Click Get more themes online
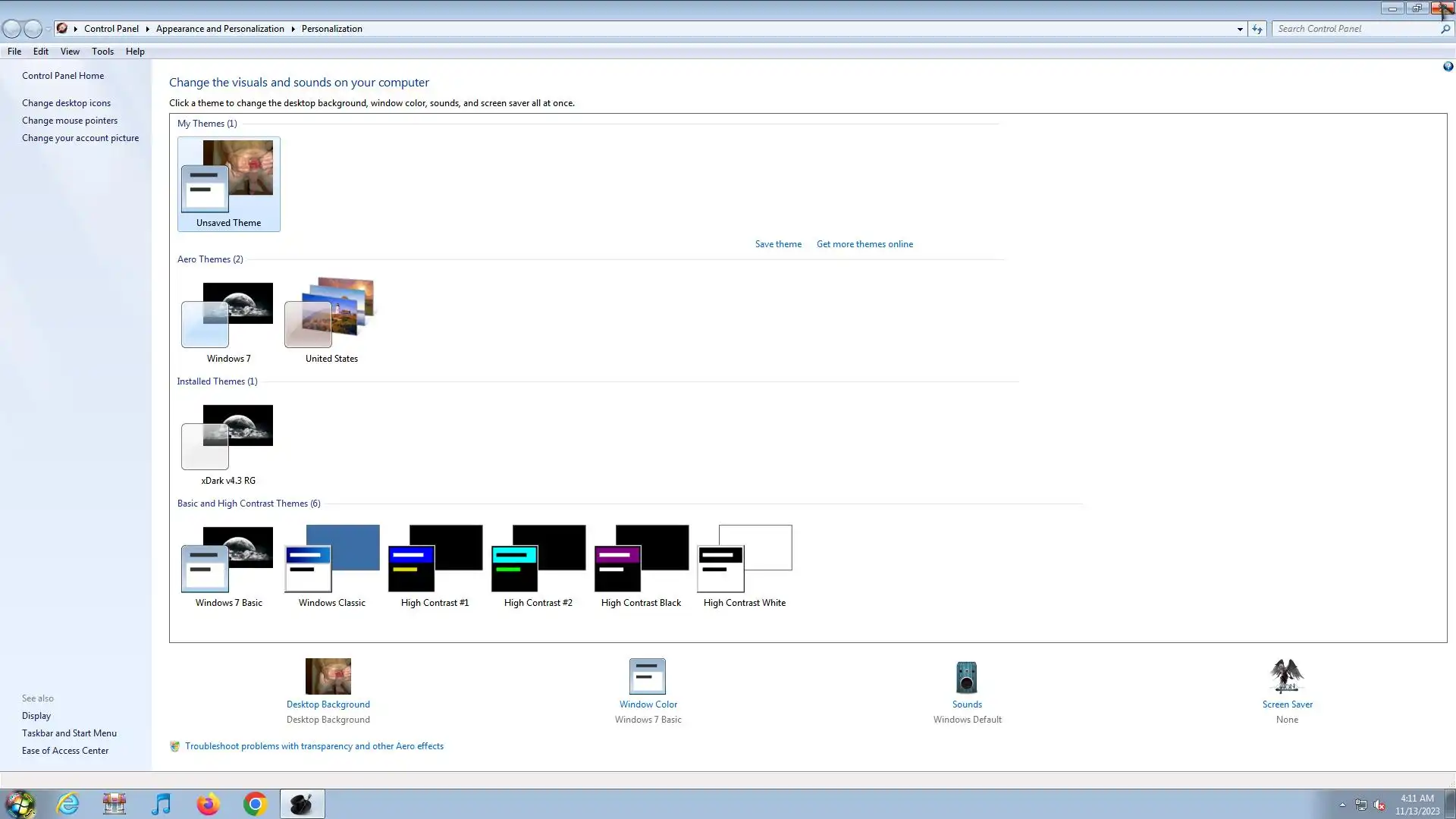The width and height of the screenshot is (1456, 819). coord(864,244)
